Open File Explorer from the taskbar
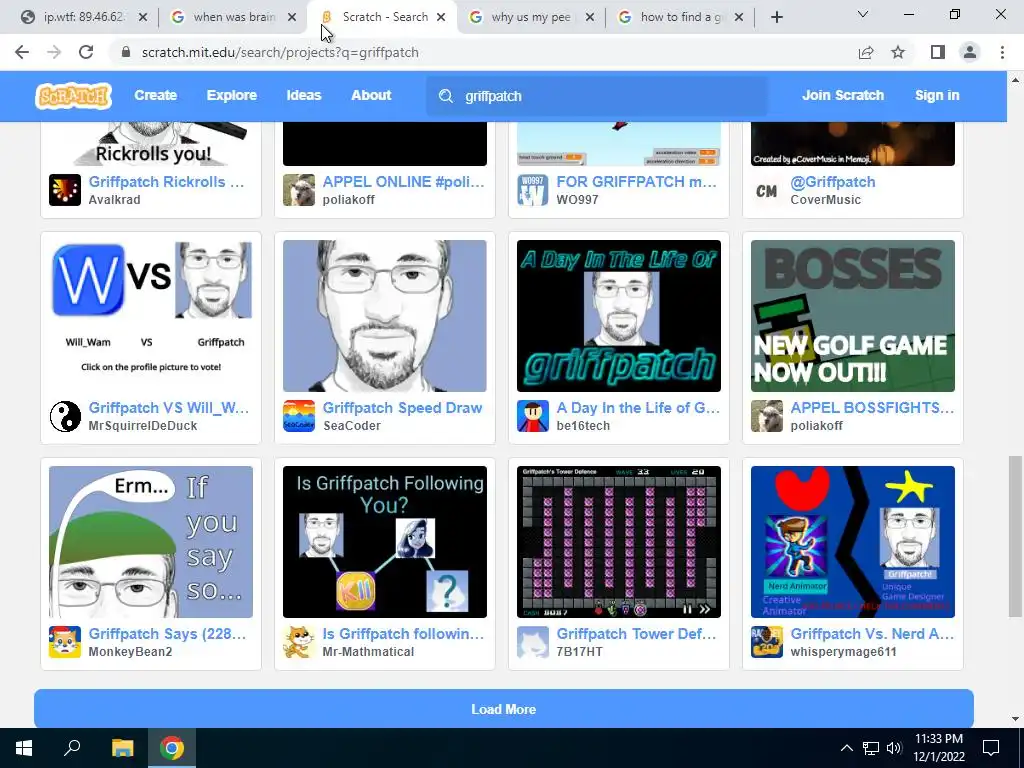Viewport: 1024px width, 768px height. pos(122,748)
